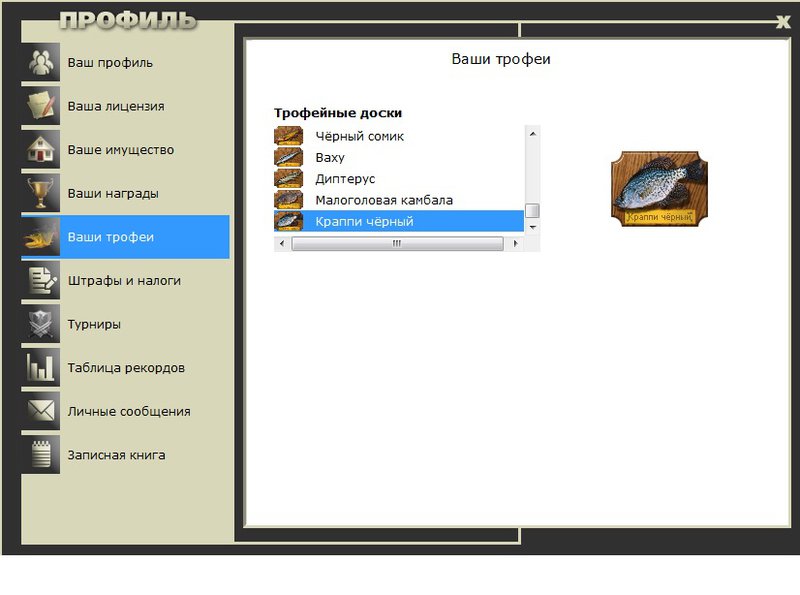Open Личные сообщения
800x595 pixels.
point(126,411)
